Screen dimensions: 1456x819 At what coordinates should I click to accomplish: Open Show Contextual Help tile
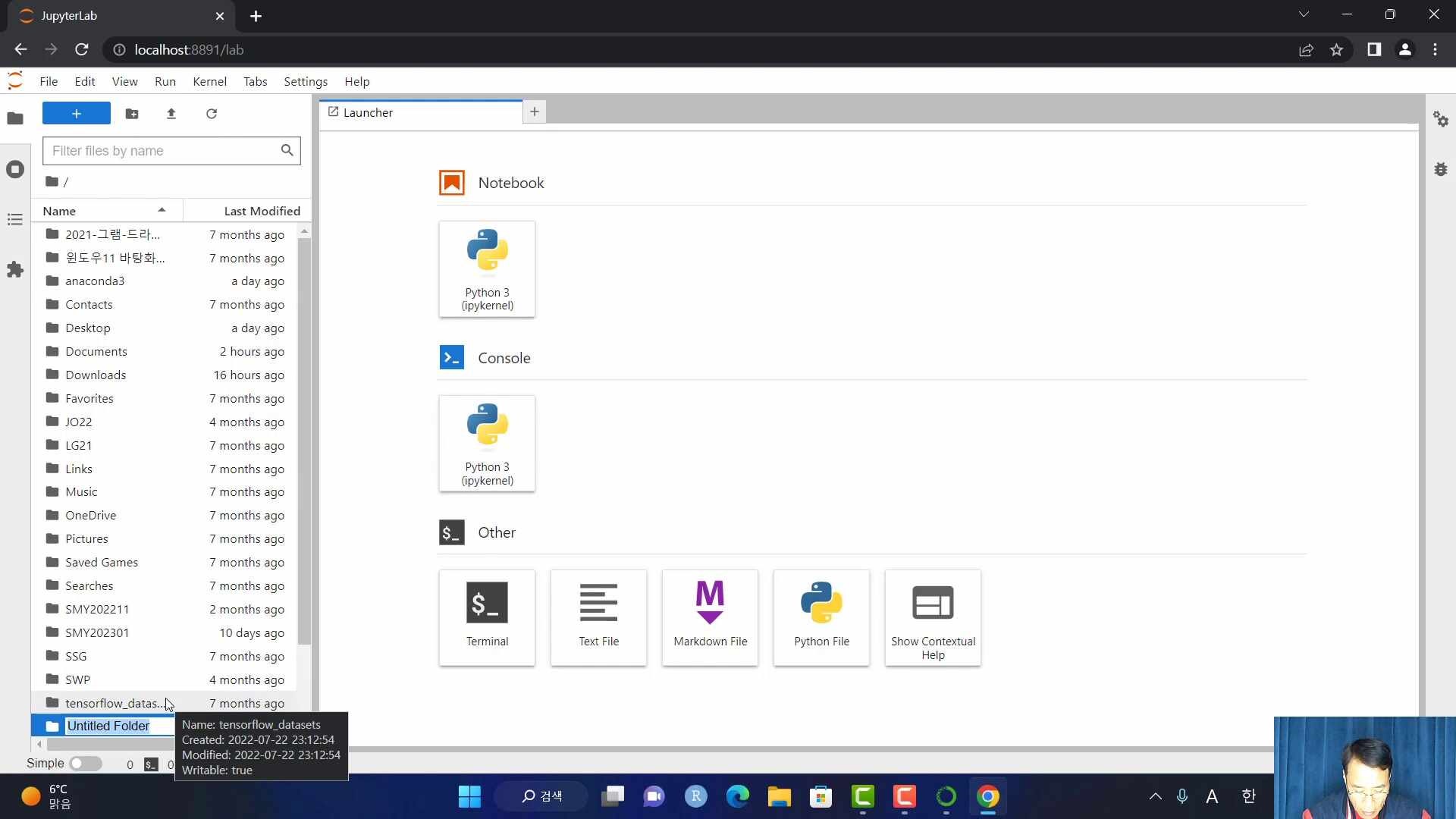point(933,618)
